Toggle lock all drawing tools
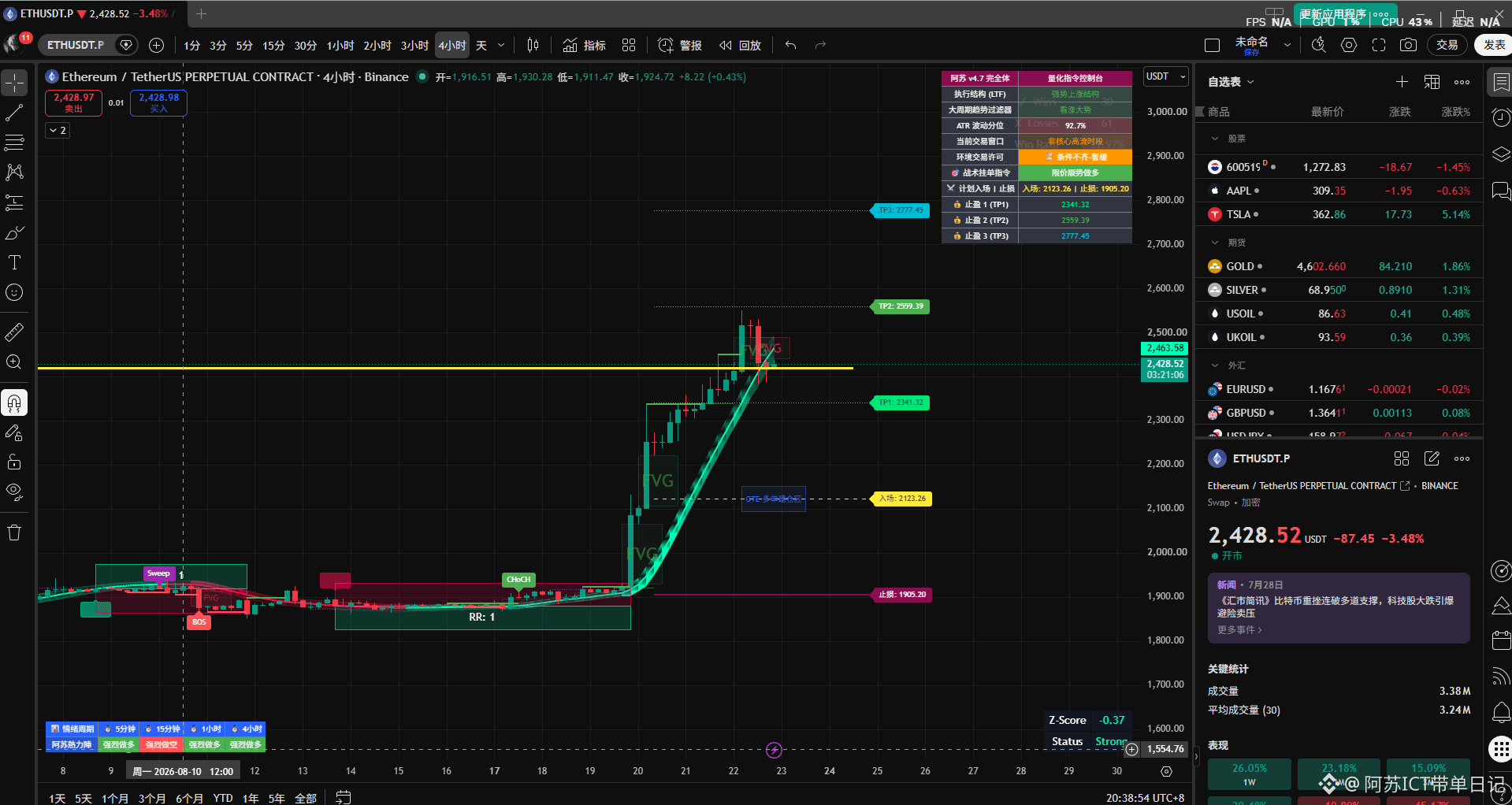Screen dimensions: 1512x805 (x=14, y=462)
